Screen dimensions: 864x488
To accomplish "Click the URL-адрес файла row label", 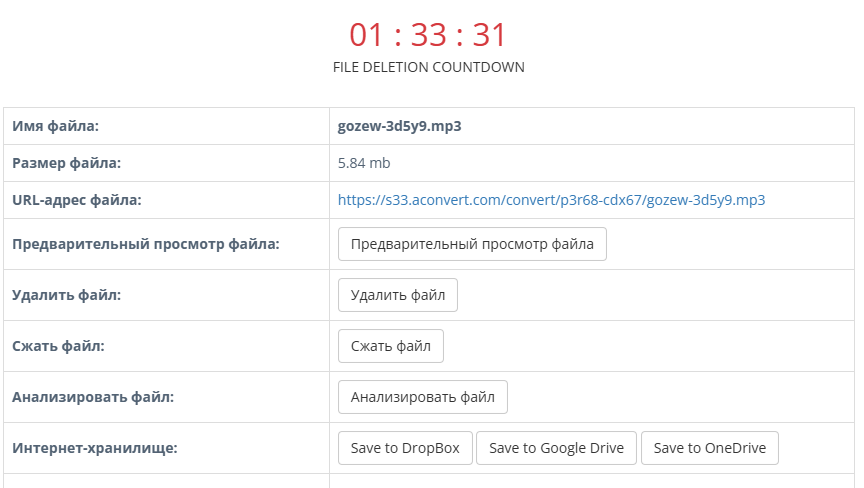I will [77, 200].
